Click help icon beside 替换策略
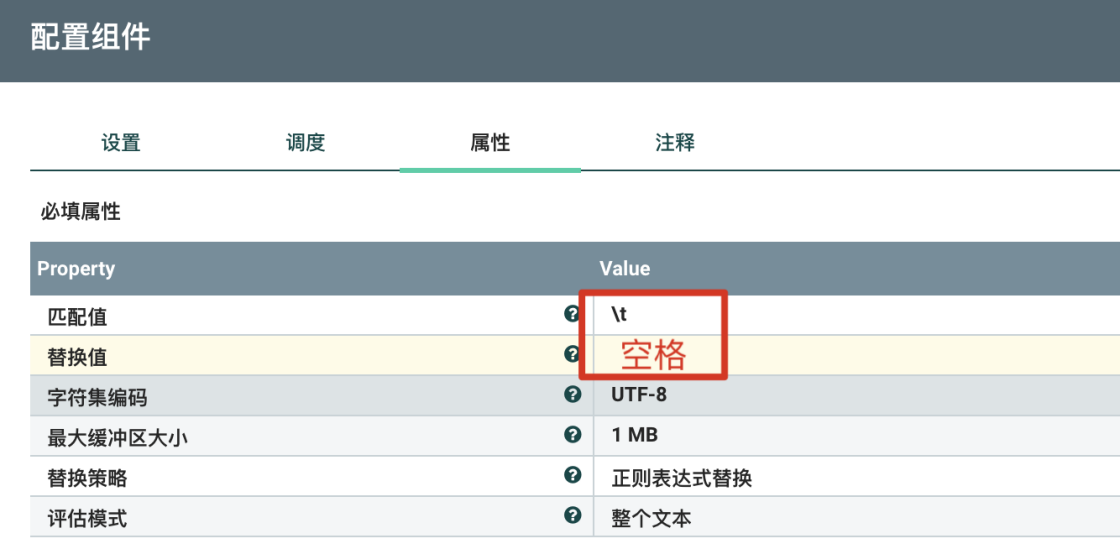 [x=572, y=476]
